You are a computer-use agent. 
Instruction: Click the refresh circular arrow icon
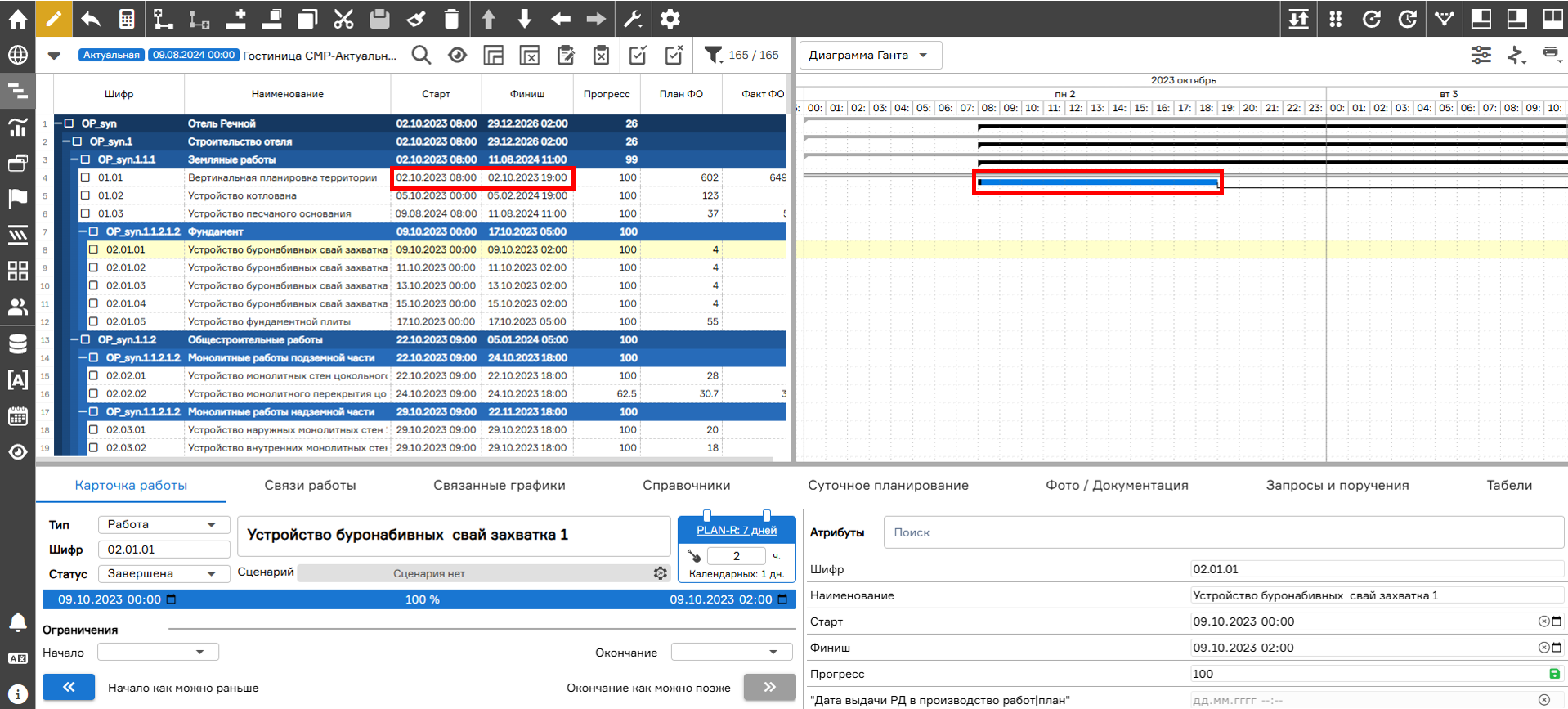pyautogui.click(x=1371, y=18)
